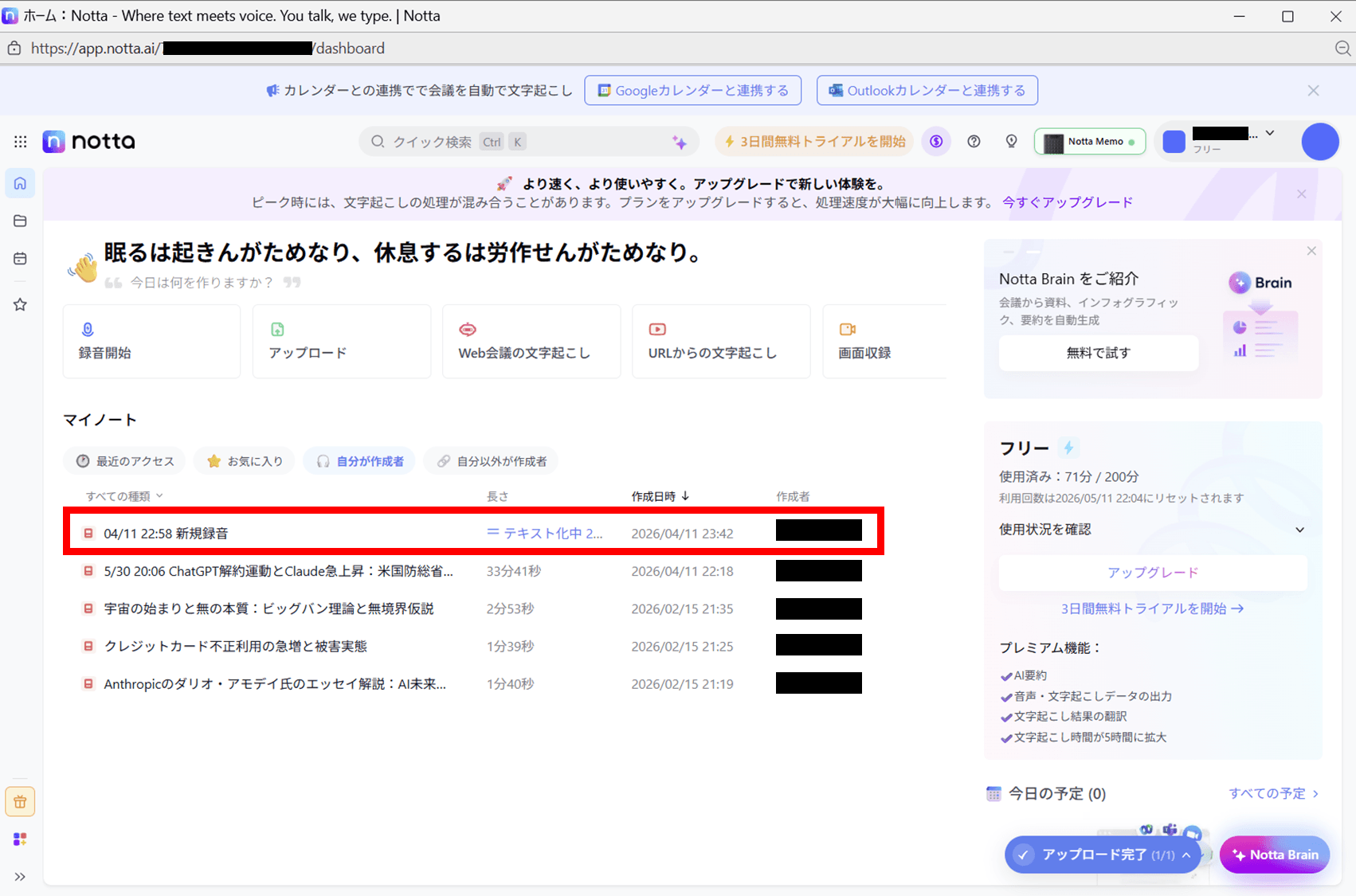Sort by 作成日時 column header
The height and width of the screenshot is (896, 1356).
pos(660,496)
